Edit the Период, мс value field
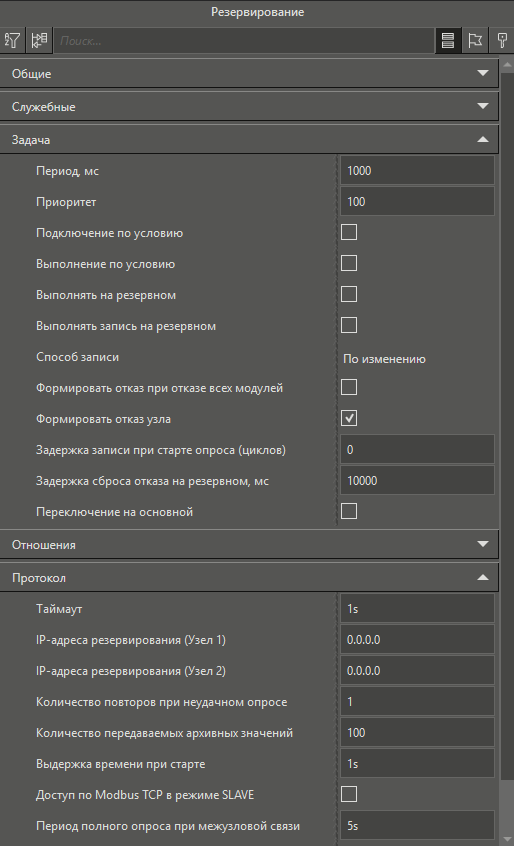 pyautogui.click(x=417, y=170)
